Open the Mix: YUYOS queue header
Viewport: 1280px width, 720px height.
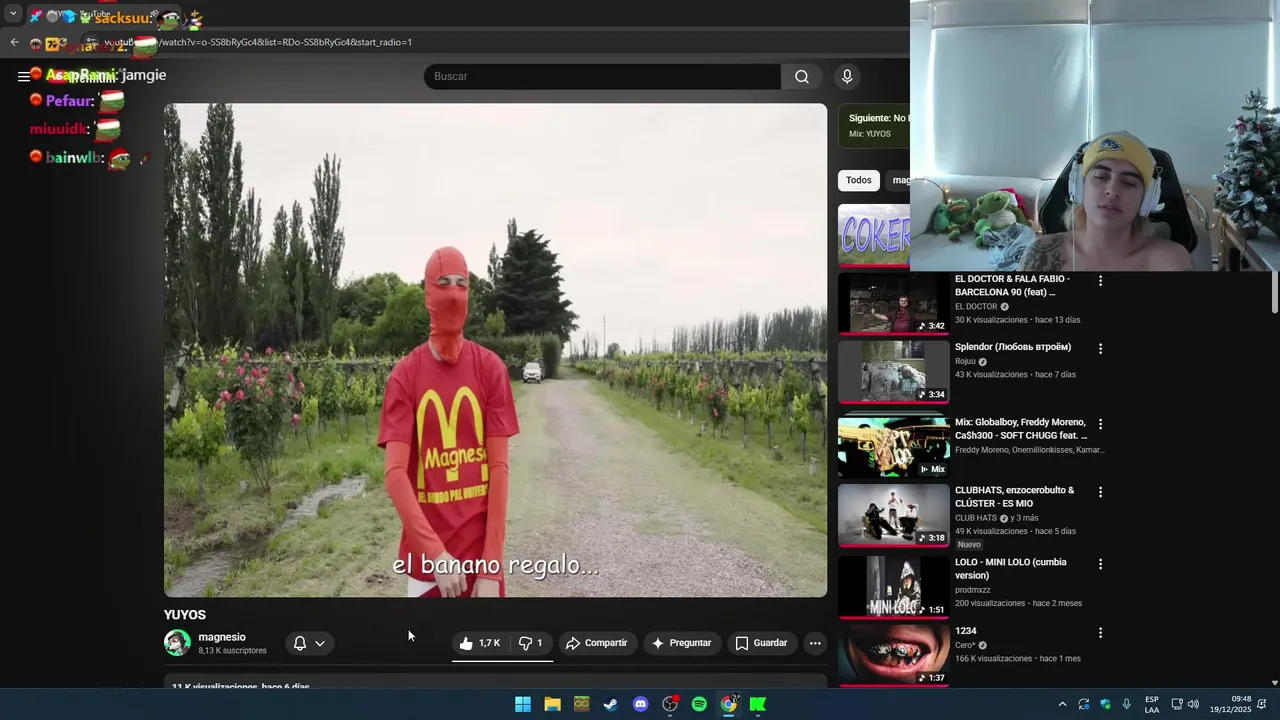pos(873,125)
